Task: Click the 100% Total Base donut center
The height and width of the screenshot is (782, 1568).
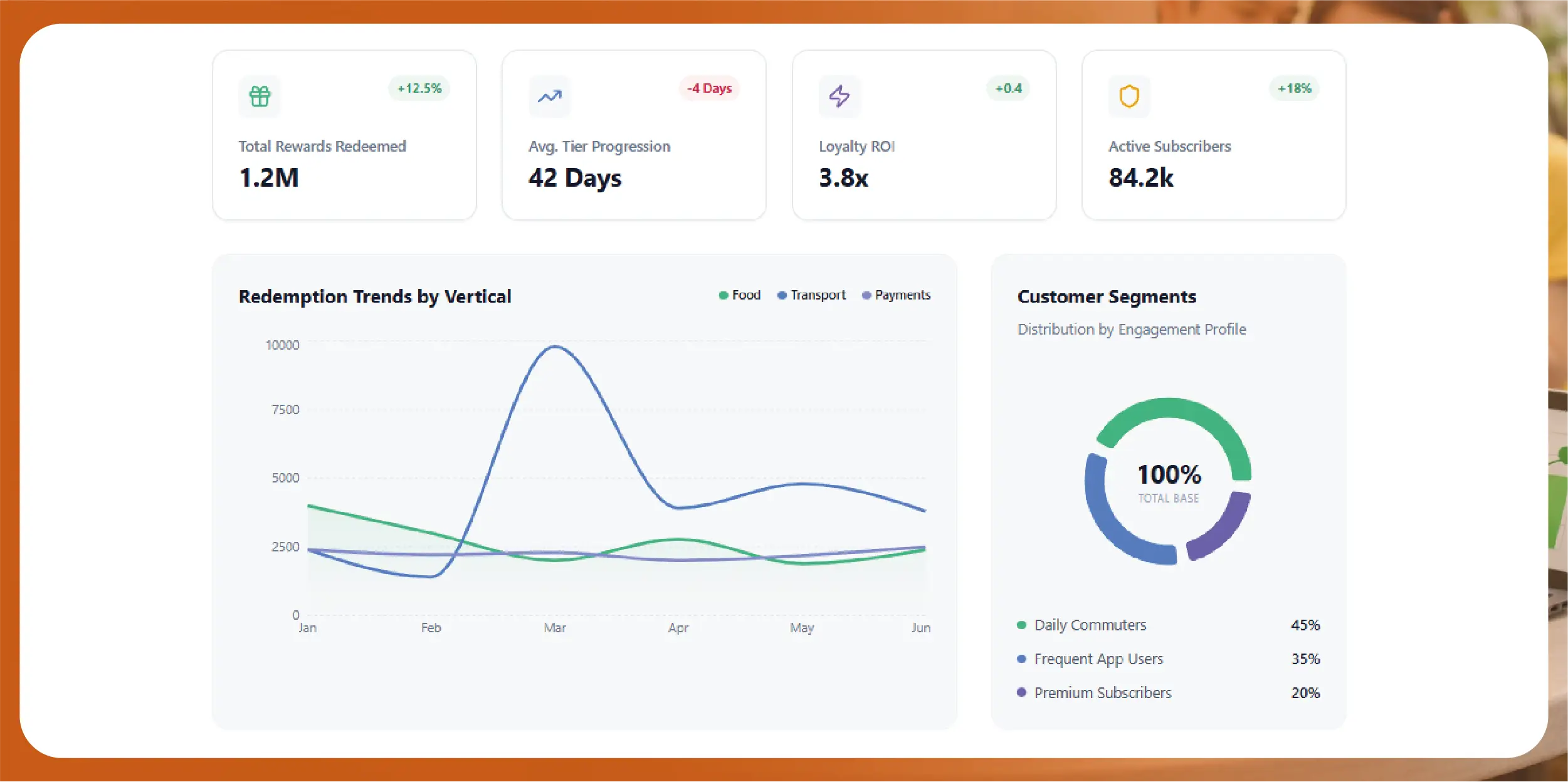Action: (x=1169, y=481)
